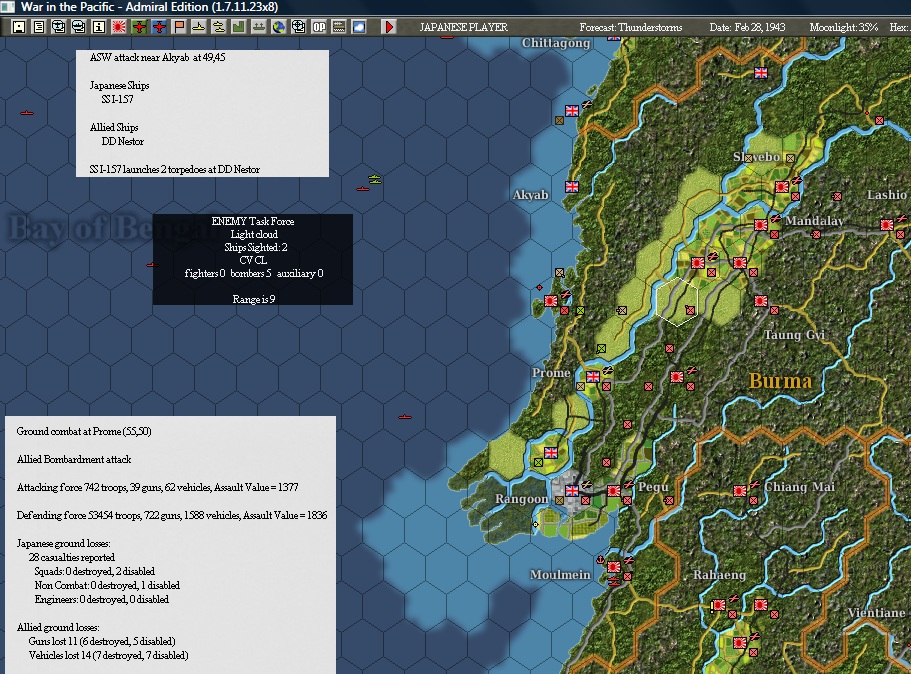Click the orange flag toolbar icon

point(179,27)
